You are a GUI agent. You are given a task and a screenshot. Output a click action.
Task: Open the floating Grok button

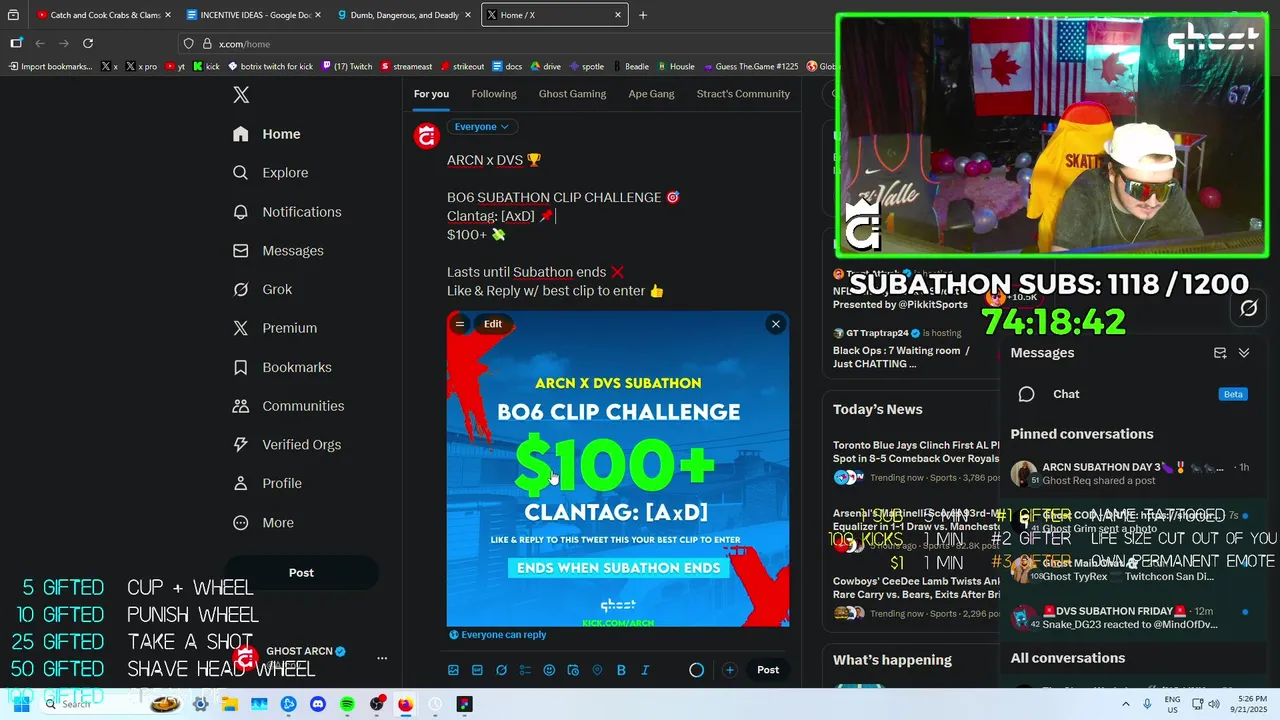click(1249, 309)
